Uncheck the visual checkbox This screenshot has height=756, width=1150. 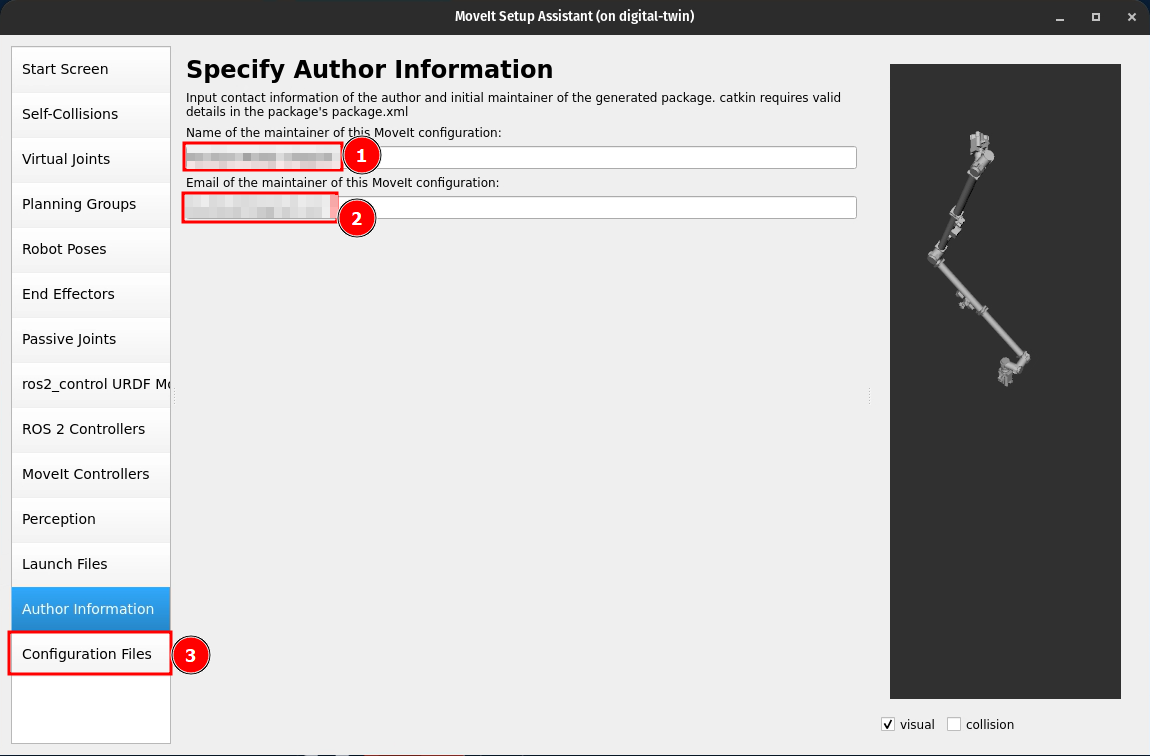[888, 725]
